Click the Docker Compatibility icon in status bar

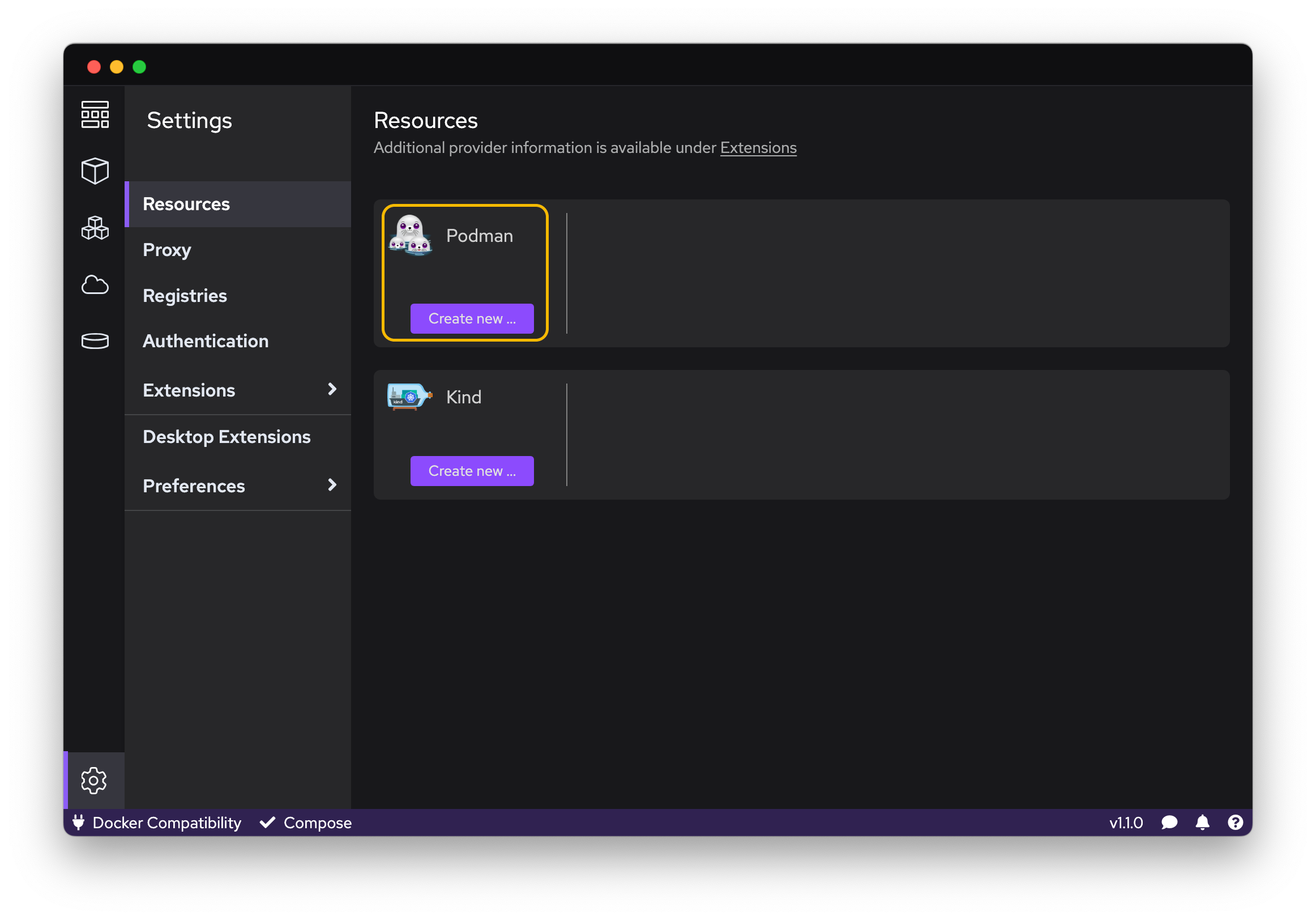tap(79, 822)
